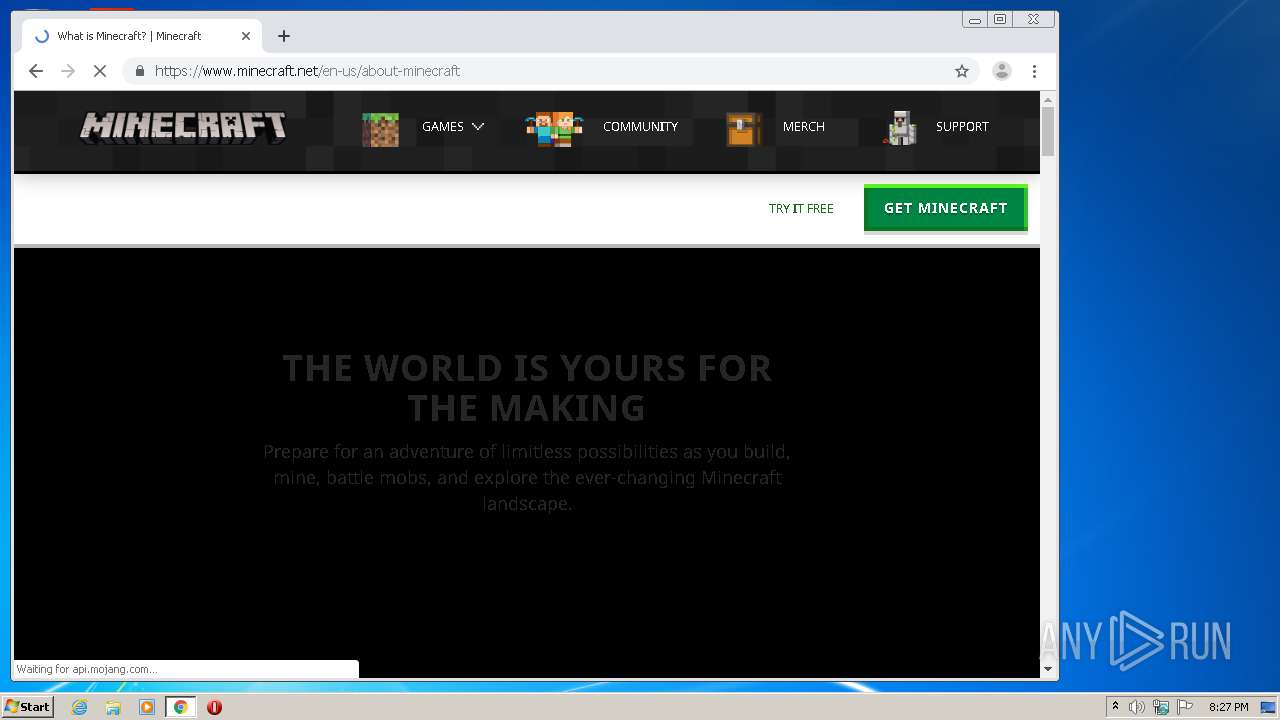This screenshot has height=720, width=1280.
Task: Click the network tray icon
Action: pos(1161,707)
